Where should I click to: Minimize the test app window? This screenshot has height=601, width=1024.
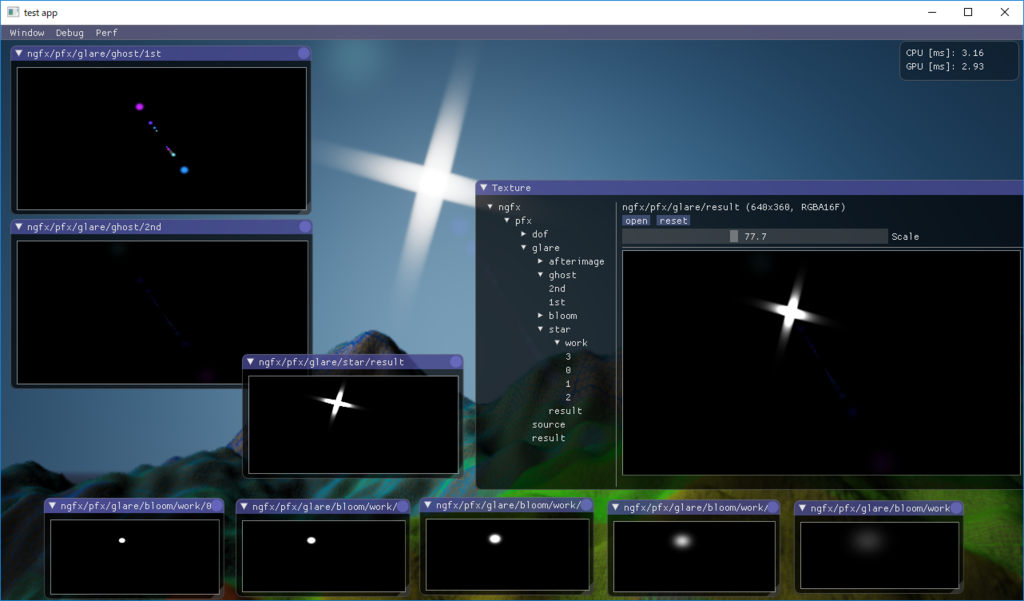932,12
